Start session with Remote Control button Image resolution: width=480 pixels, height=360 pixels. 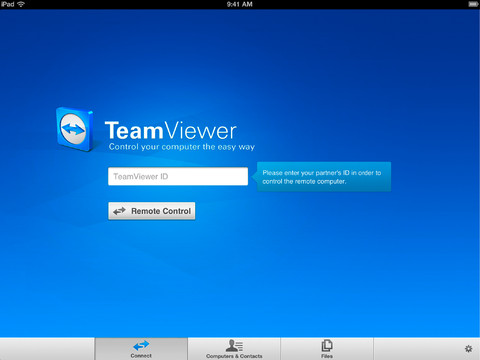tap(152, 211)
